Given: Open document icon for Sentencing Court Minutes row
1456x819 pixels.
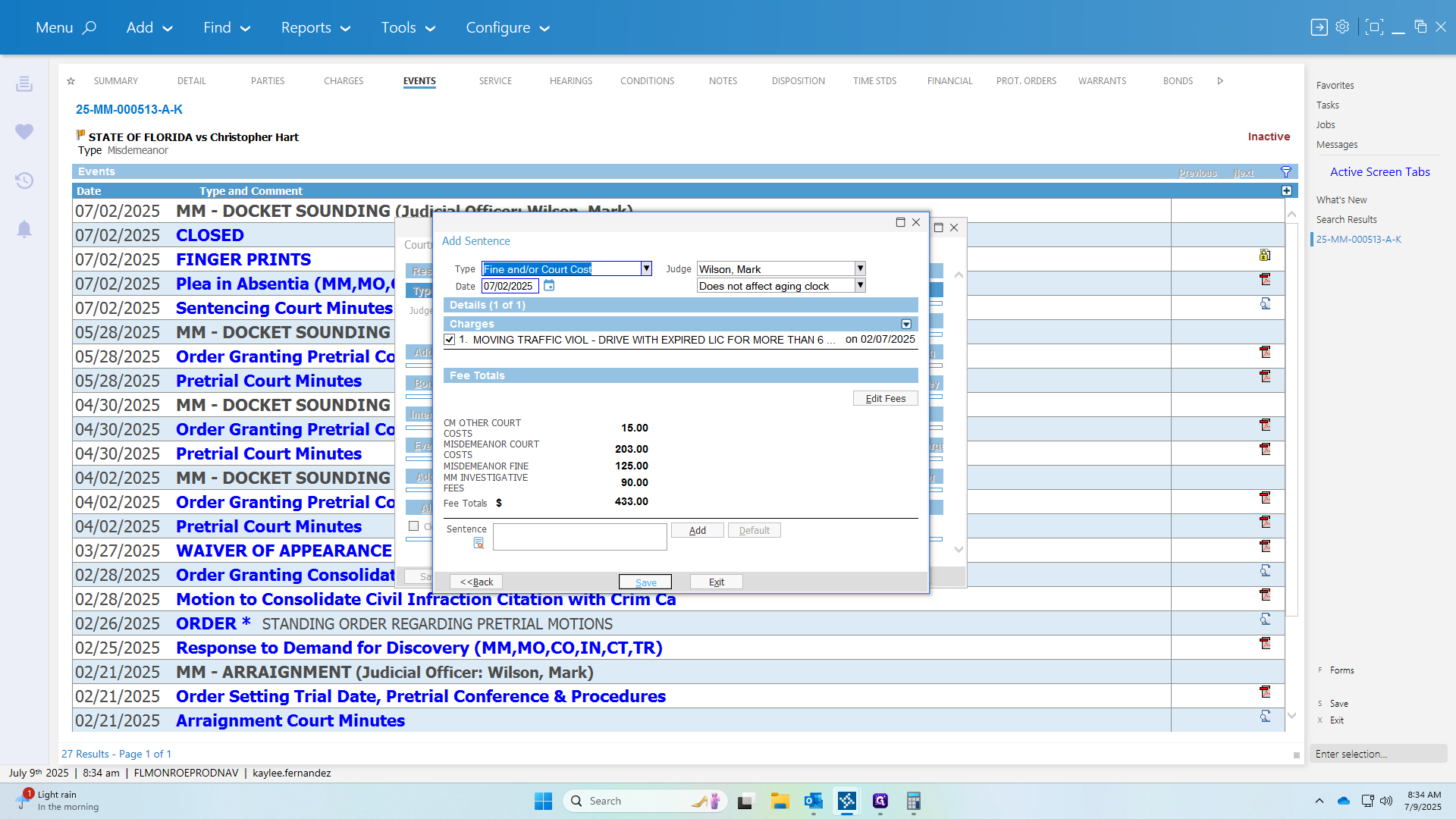Looking at the screenshot, I should [x=1265, y=304].
